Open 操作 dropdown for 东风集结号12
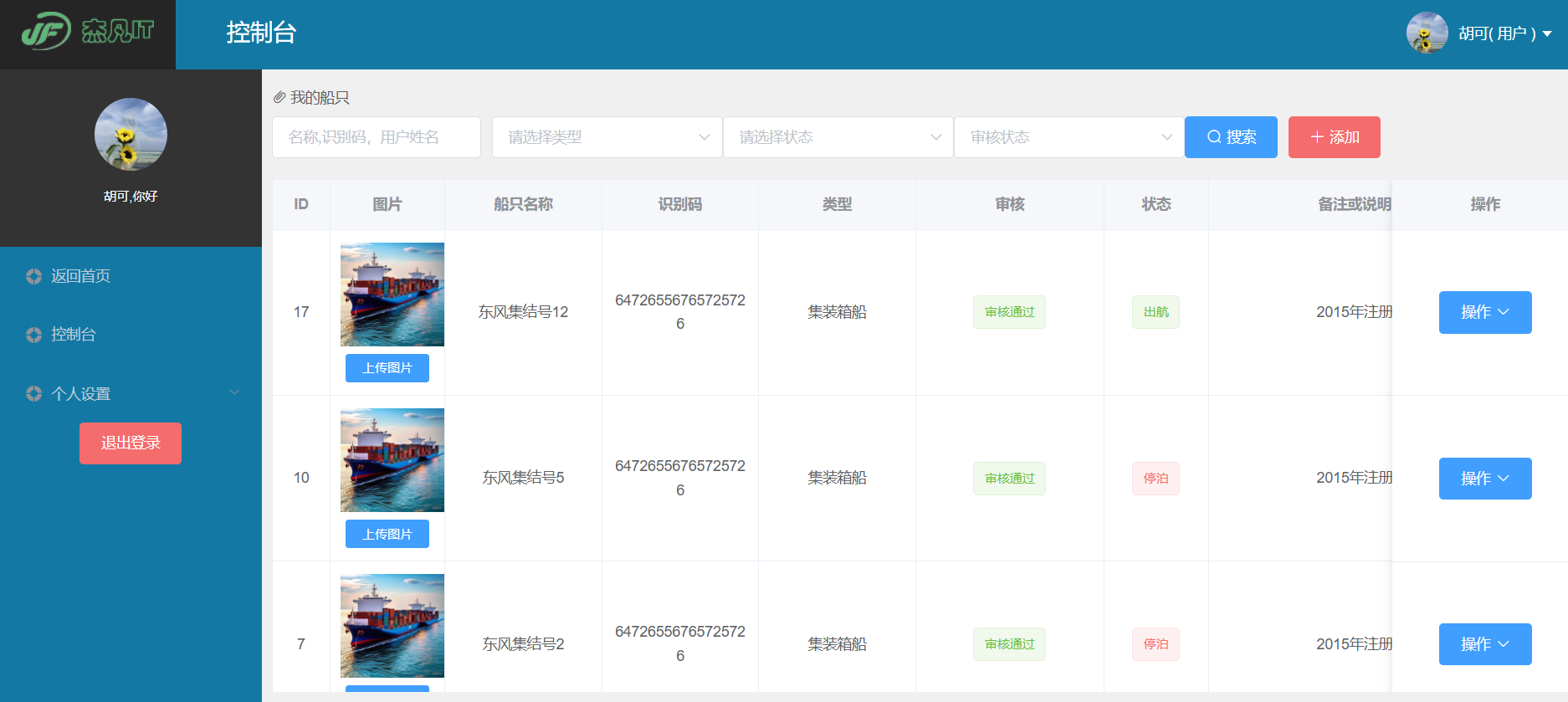Screen dimensions: 1568x702 (1485, 312)
